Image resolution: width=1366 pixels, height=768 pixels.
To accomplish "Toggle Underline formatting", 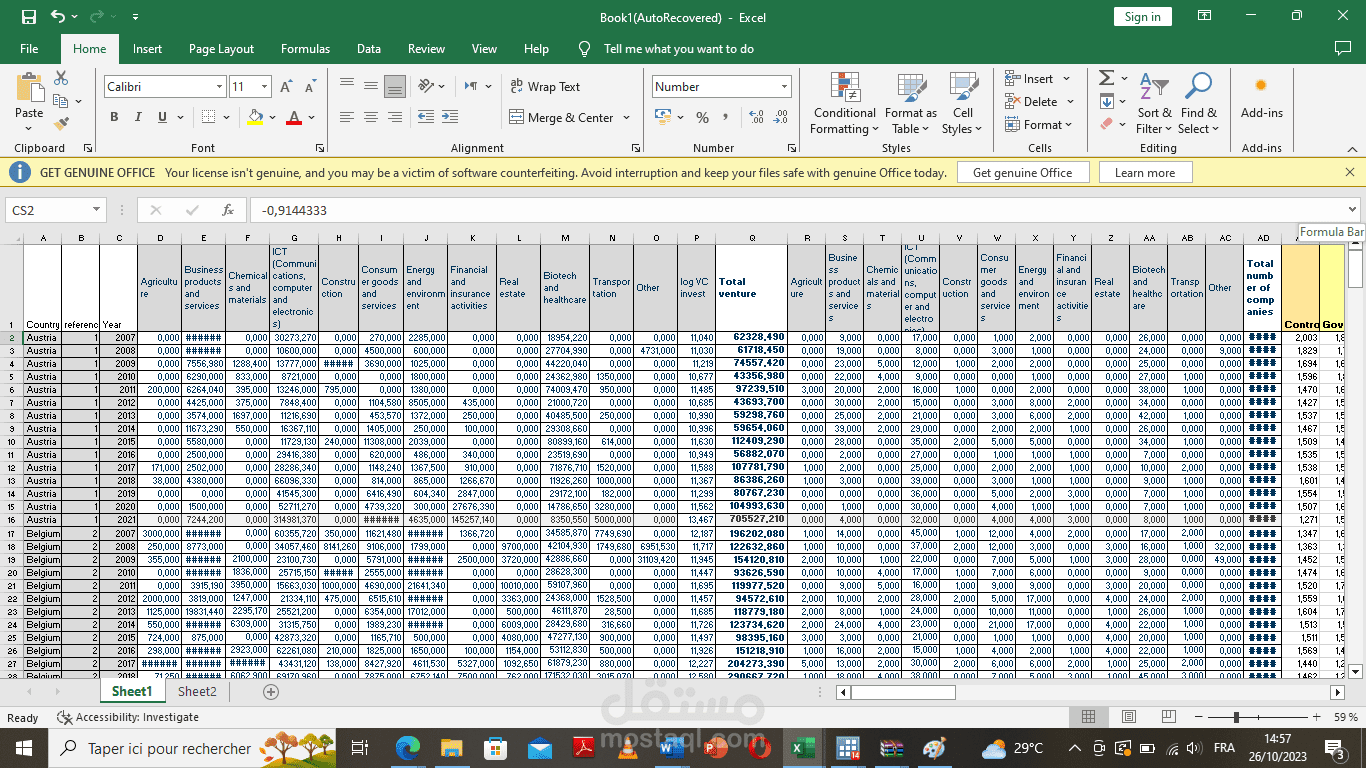I will 160,117.
